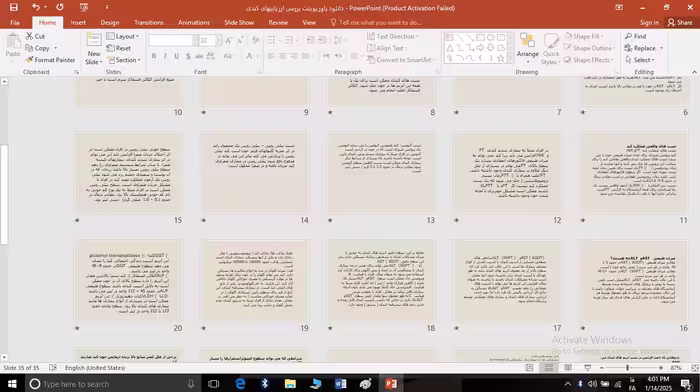The height and width of the screenshot is (392, 700).
Task: Click the PowerPoint taskbar icon
Action: click(x=391, y=384)
